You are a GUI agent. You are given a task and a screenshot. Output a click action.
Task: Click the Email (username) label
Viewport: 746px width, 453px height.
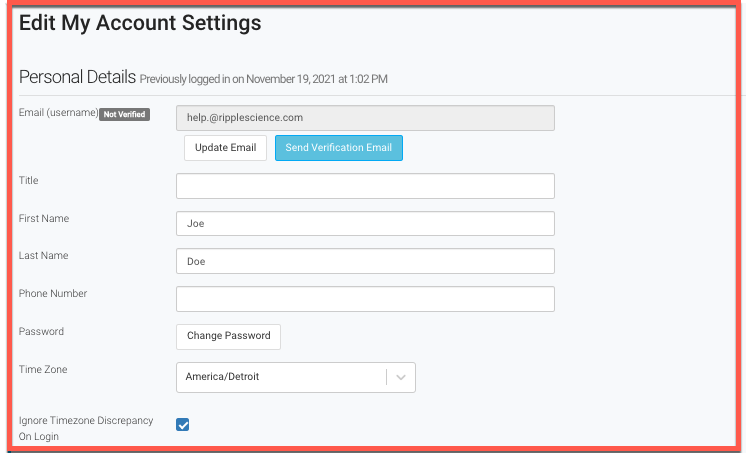(x=59, y=113)
